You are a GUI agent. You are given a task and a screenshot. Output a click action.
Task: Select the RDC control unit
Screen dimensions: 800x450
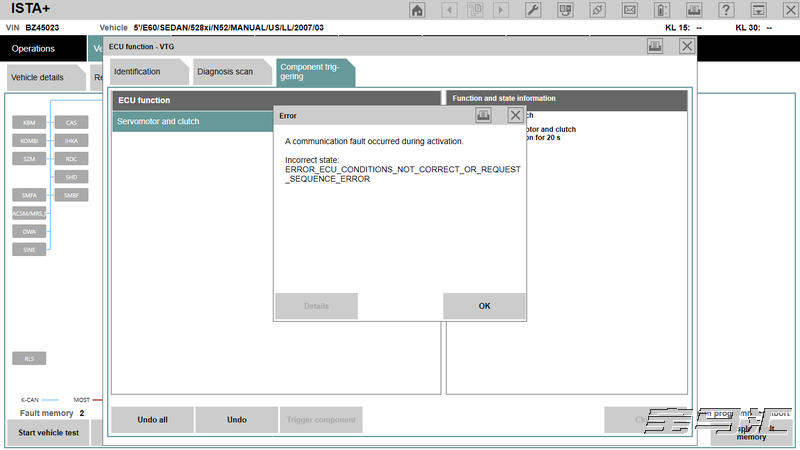71,159
